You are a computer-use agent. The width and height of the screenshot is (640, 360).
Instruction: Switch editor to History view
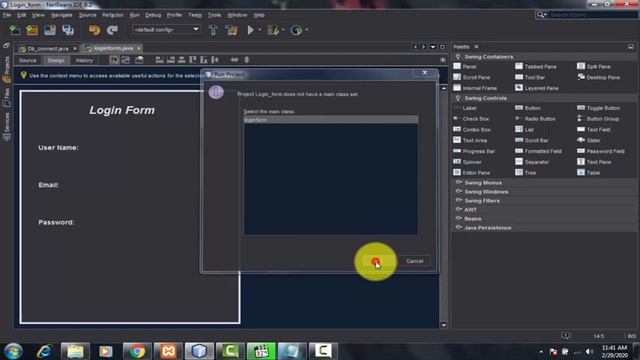pos(84,60)
